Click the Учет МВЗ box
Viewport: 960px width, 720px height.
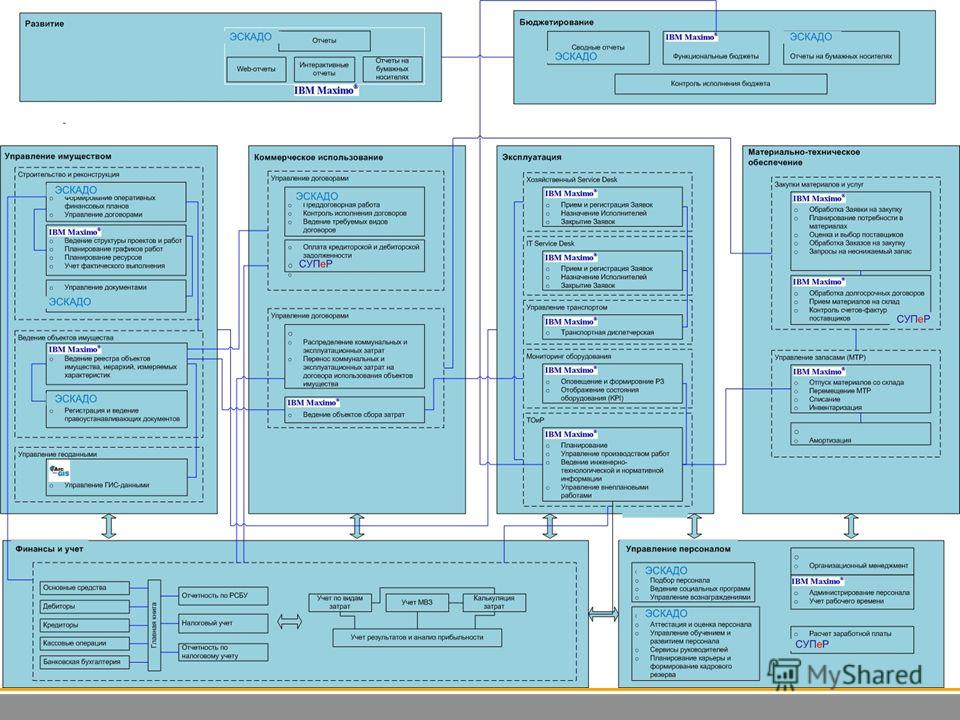click(x=417, y=602)
